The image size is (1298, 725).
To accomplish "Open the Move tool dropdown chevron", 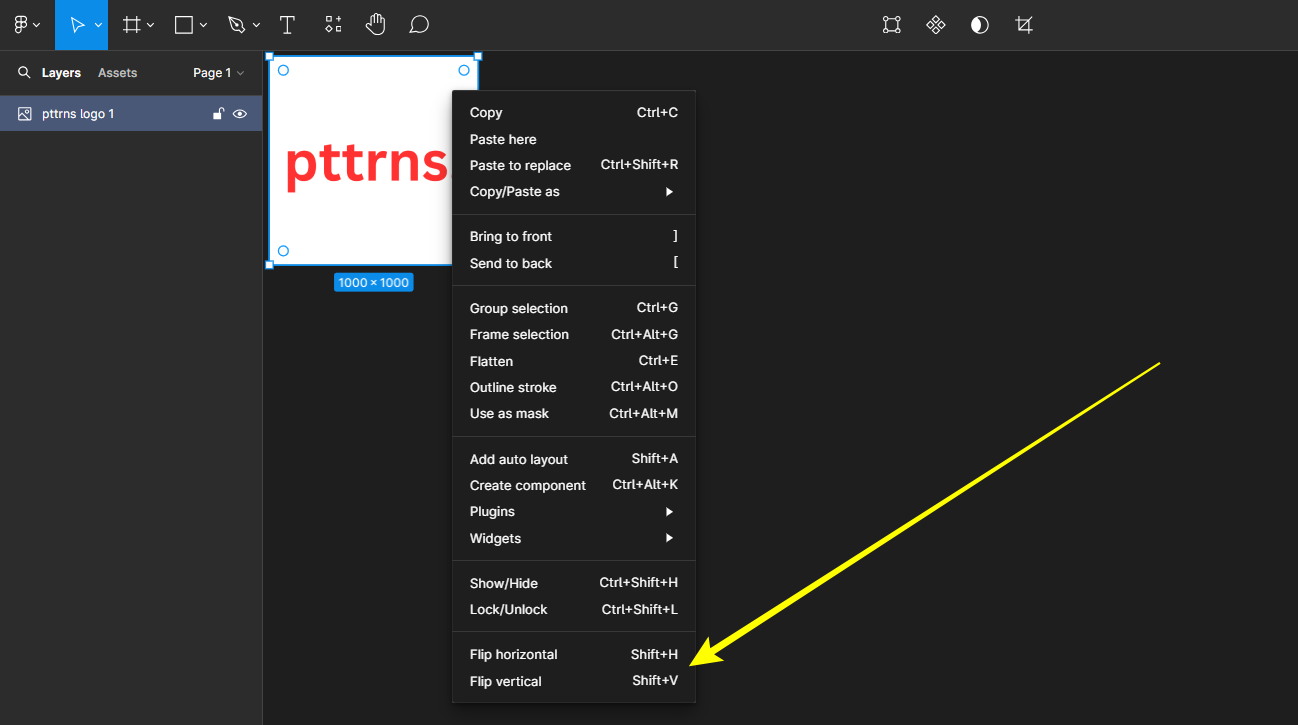I will pos(98,25).
